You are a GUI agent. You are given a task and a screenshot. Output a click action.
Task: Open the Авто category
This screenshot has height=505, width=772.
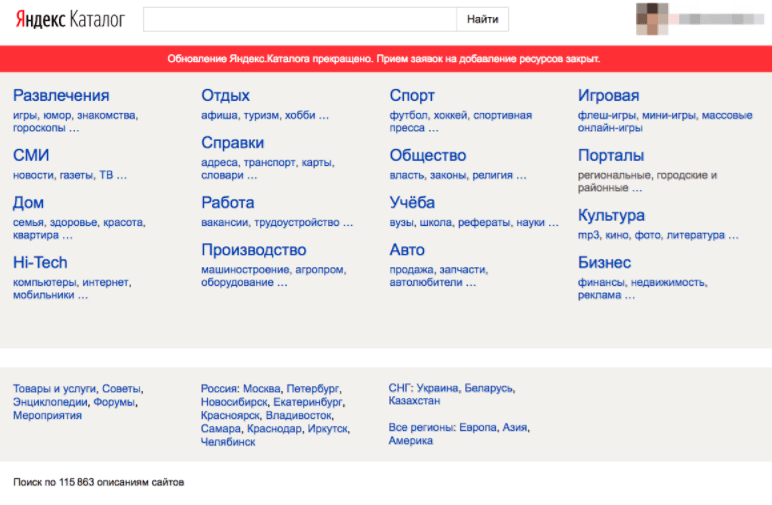coord(407,250)
